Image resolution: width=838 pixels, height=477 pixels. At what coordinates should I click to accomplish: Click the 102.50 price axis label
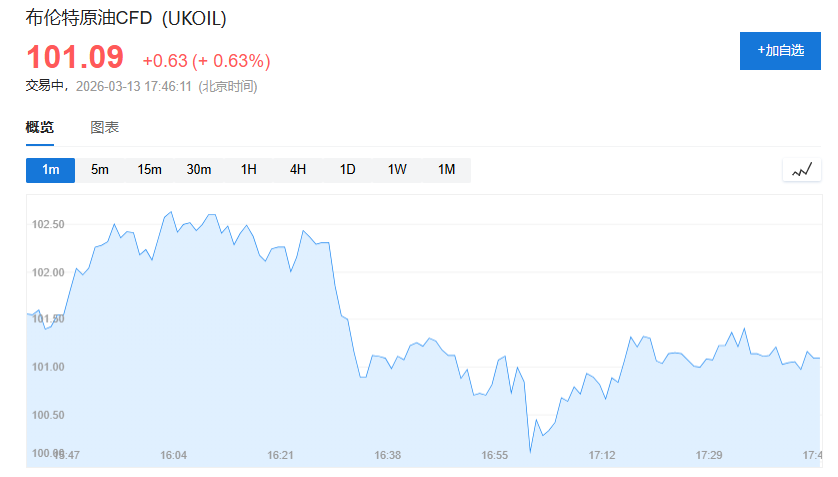[48, 224]
